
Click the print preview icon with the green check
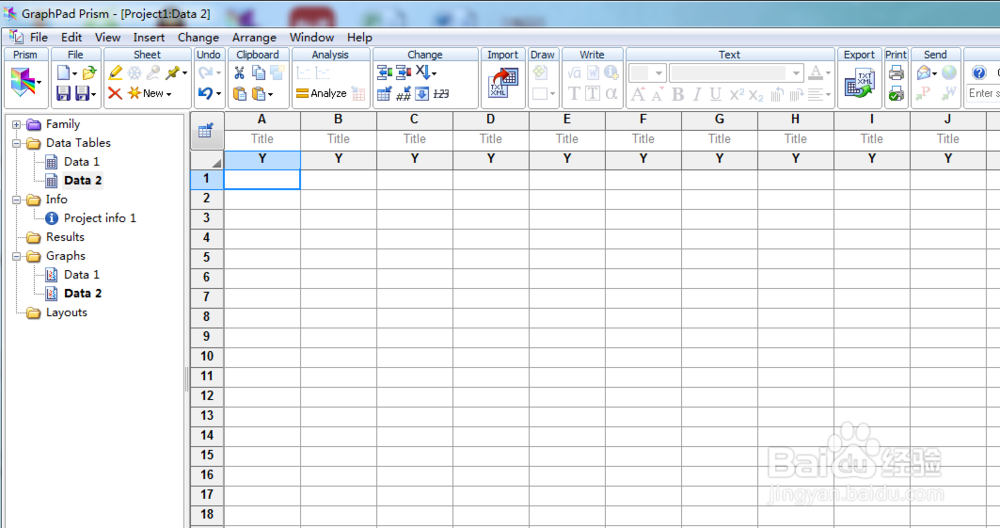click(896, 94)
